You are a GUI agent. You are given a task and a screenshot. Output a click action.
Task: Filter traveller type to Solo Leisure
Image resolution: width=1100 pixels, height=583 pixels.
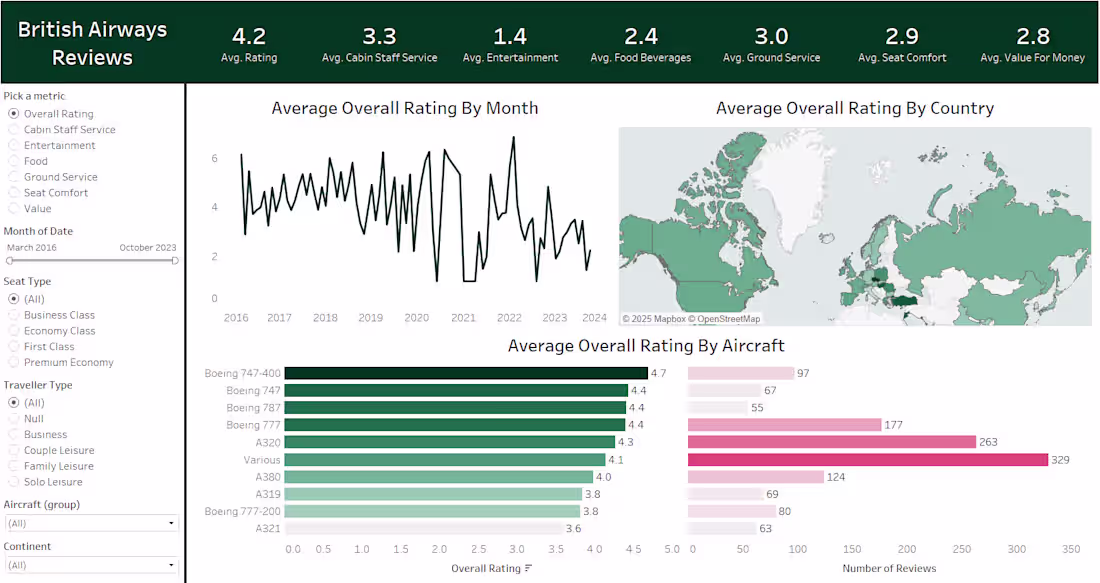click(13, 482)
